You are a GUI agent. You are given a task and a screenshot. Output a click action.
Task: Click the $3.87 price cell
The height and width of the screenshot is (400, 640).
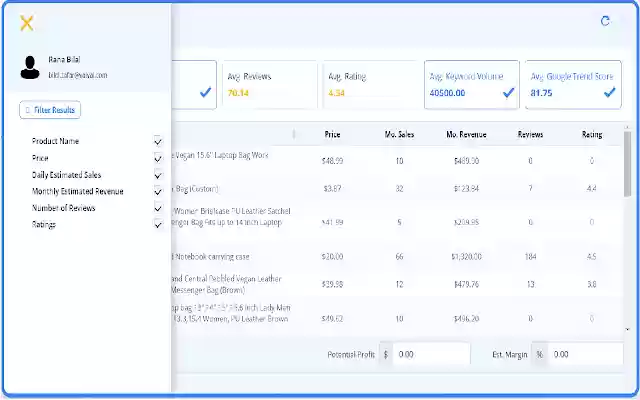(332, 189)
